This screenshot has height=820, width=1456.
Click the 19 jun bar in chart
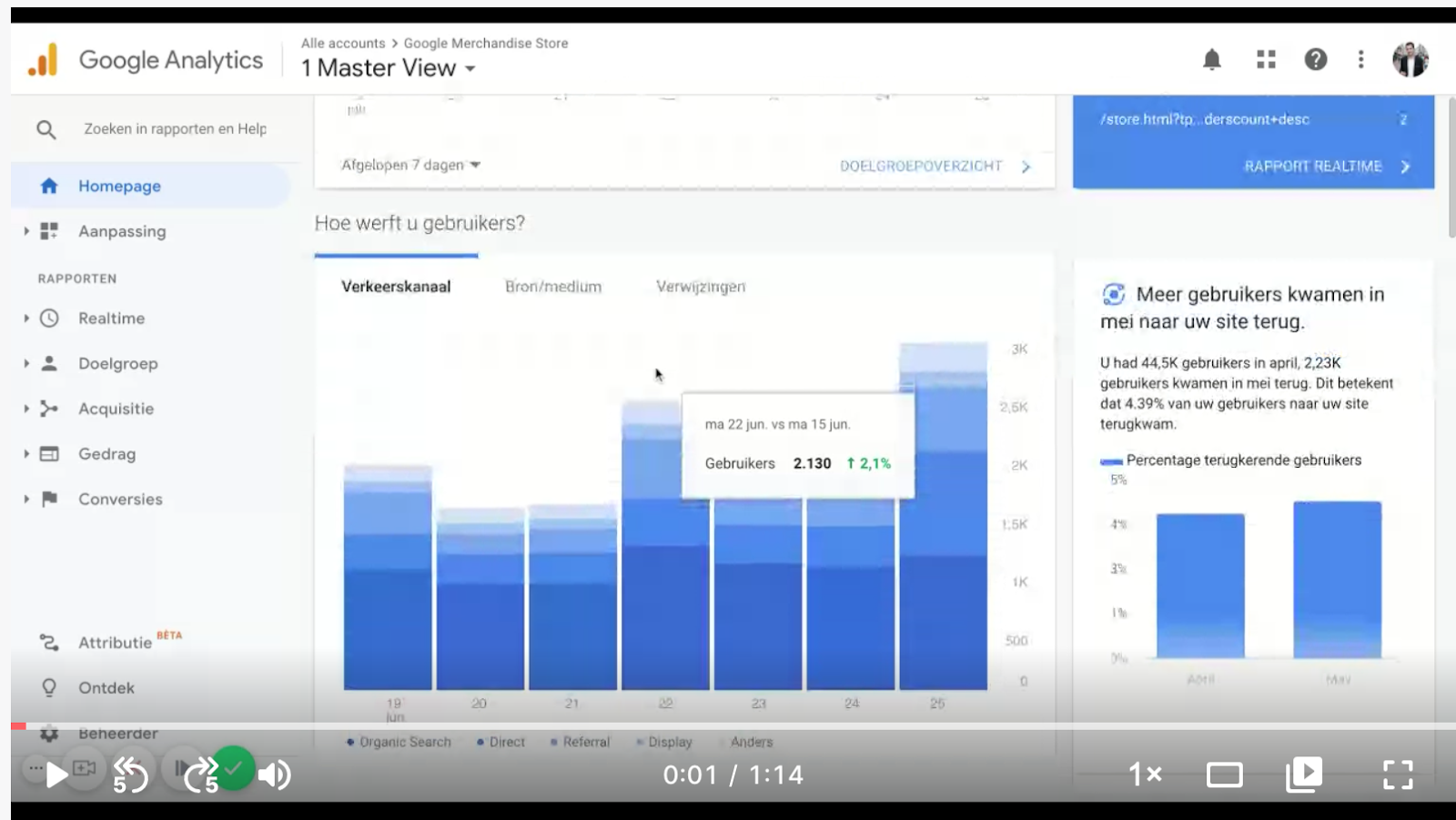388,577
